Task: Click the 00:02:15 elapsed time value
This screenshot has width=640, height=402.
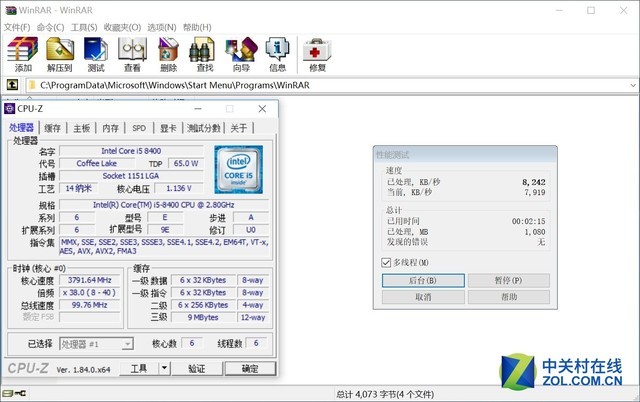Action: coord(529,221)
